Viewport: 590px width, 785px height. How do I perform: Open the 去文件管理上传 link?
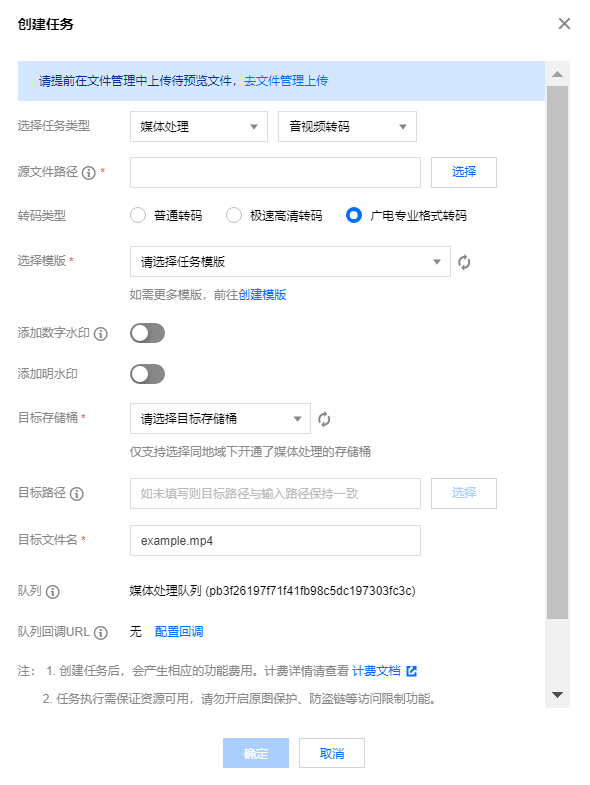[286, 81]
